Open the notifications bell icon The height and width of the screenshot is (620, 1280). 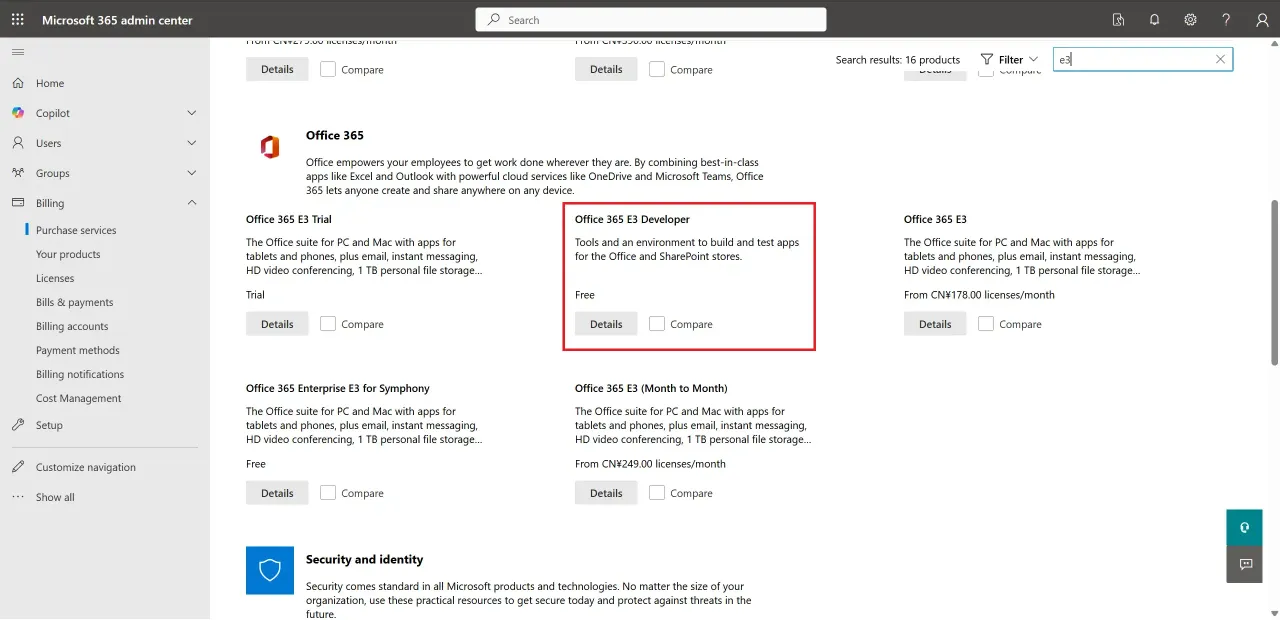(x=1154, y=20)
